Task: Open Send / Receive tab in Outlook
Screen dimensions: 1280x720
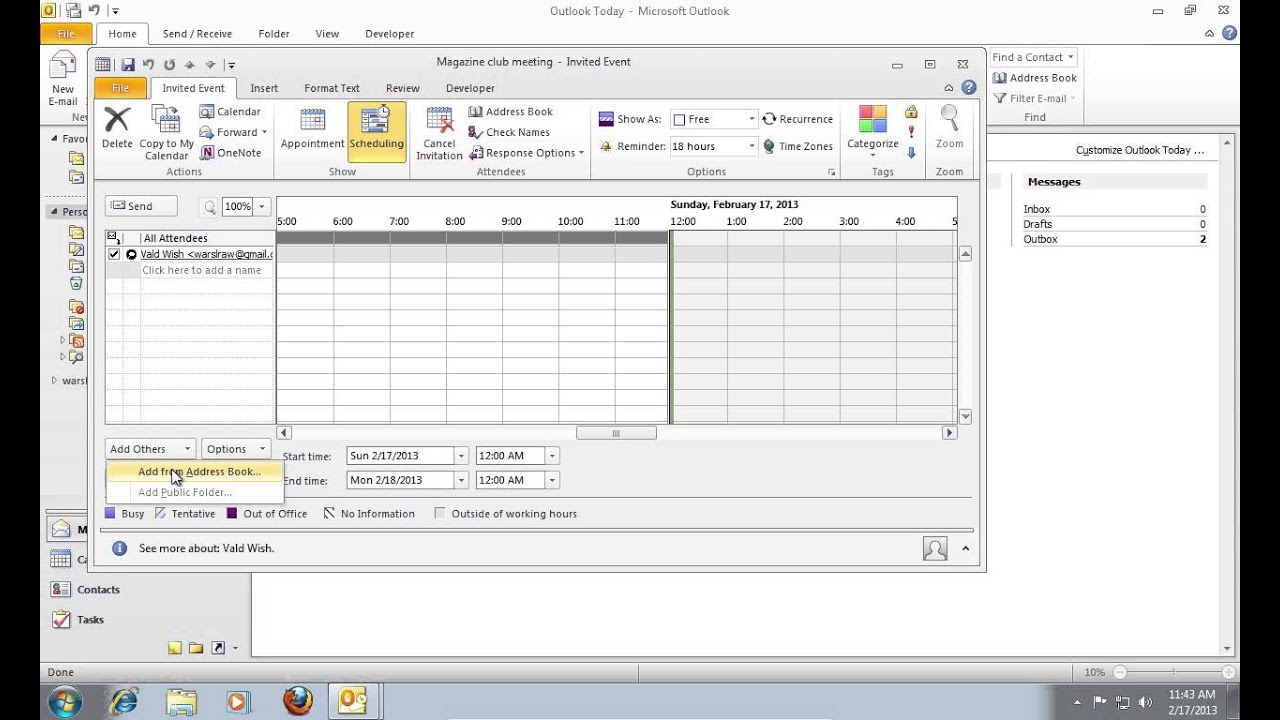Action: 197,33
